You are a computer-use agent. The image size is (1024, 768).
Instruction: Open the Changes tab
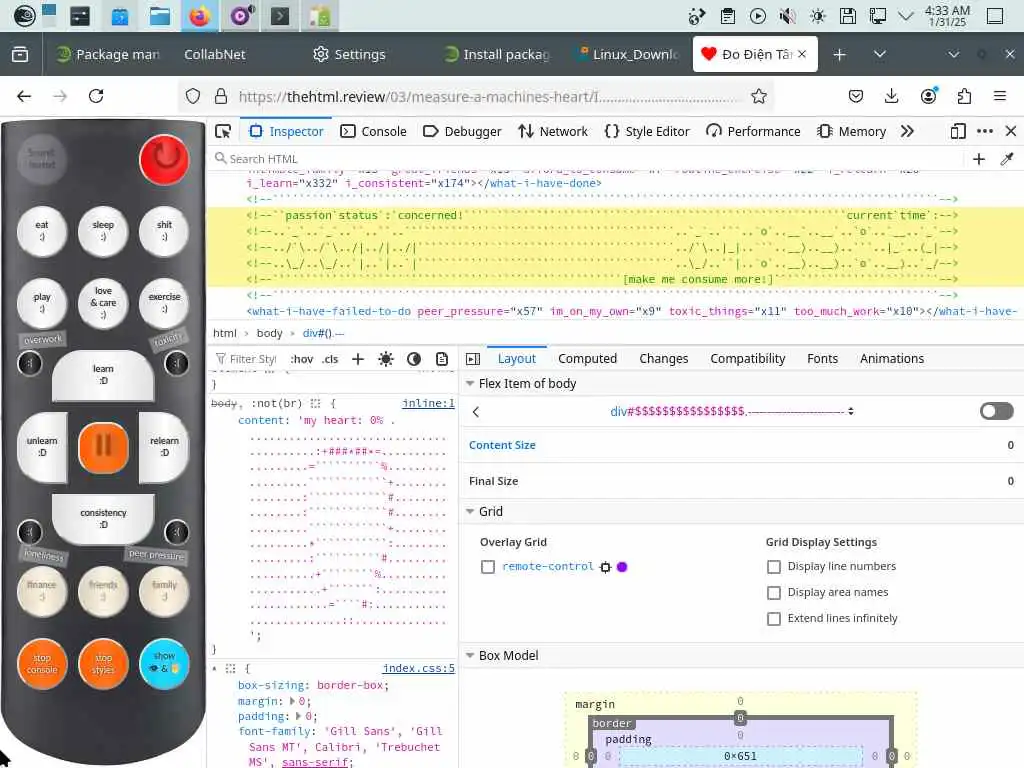[664, 359]
